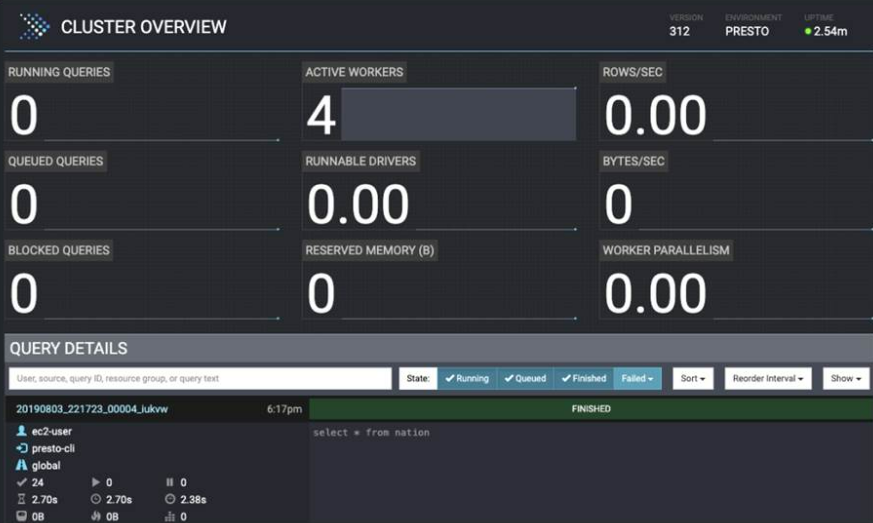Click the green uptime status dot
The width and height of the screenshot is (873, 523).
click(x=808, y=31)
